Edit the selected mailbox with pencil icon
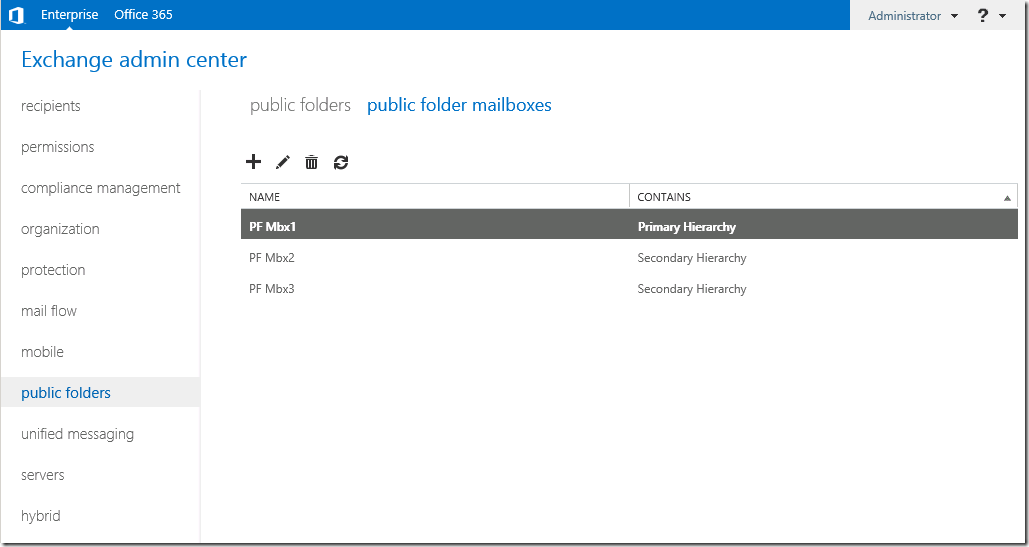The height and width of the screenshot is (547, 1029). tap(283, 162)
